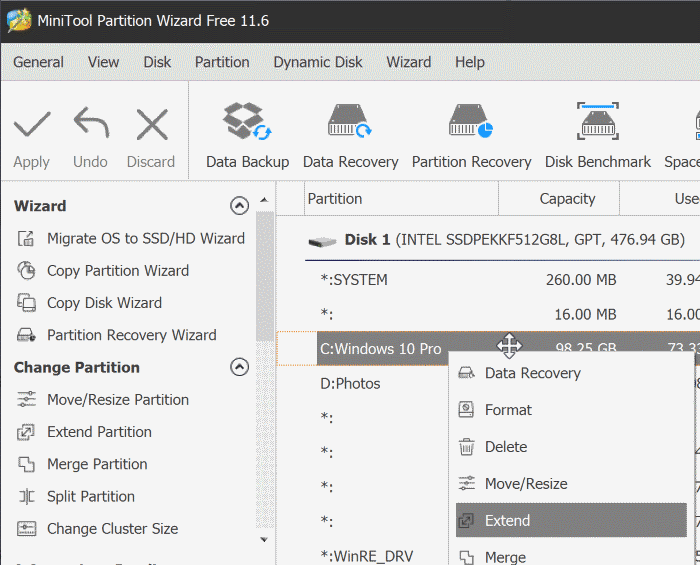Click Move/Resize Partition link

click(118, 399)
